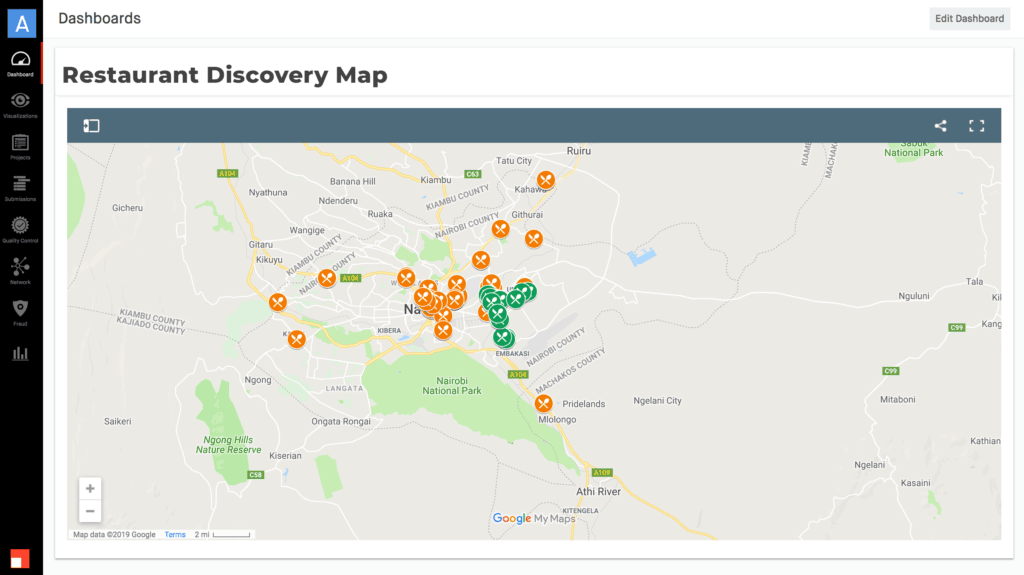Open the map Terms link
1024x575 pixels.
coord(175,534)
